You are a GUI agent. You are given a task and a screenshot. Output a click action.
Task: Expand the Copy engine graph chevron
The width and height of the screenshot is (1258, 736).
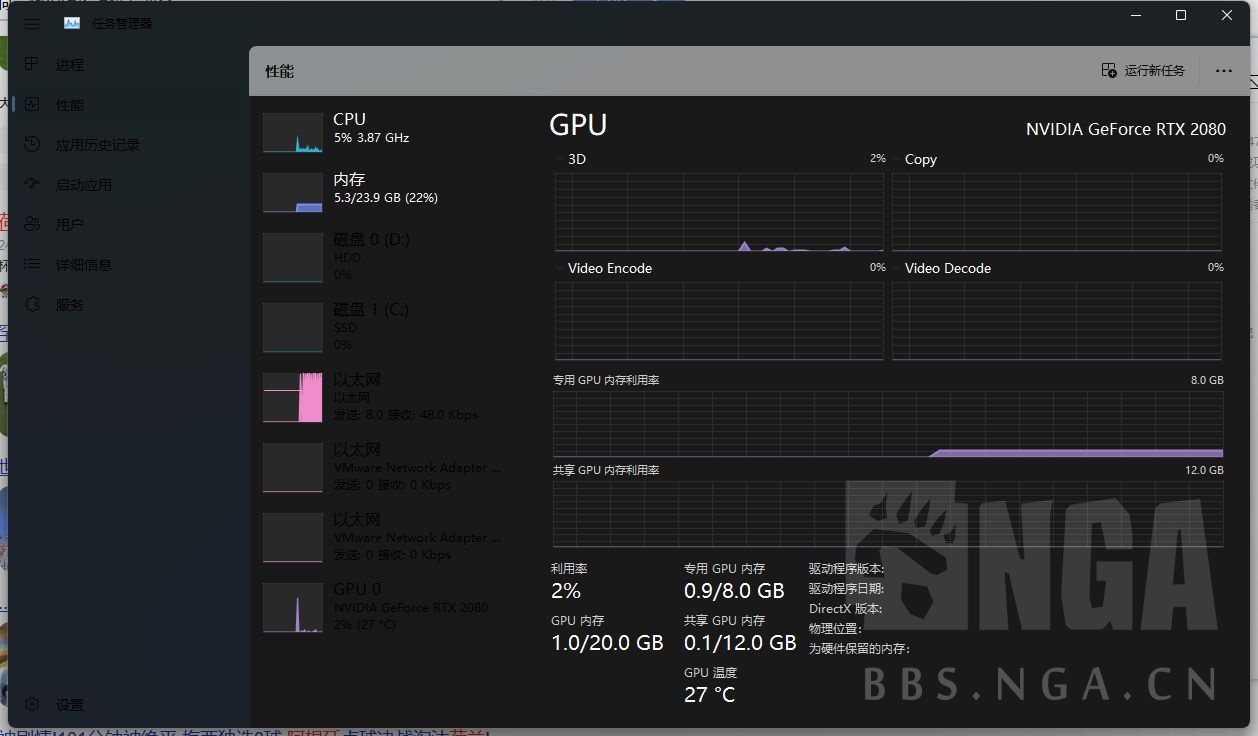pos(897,158)
